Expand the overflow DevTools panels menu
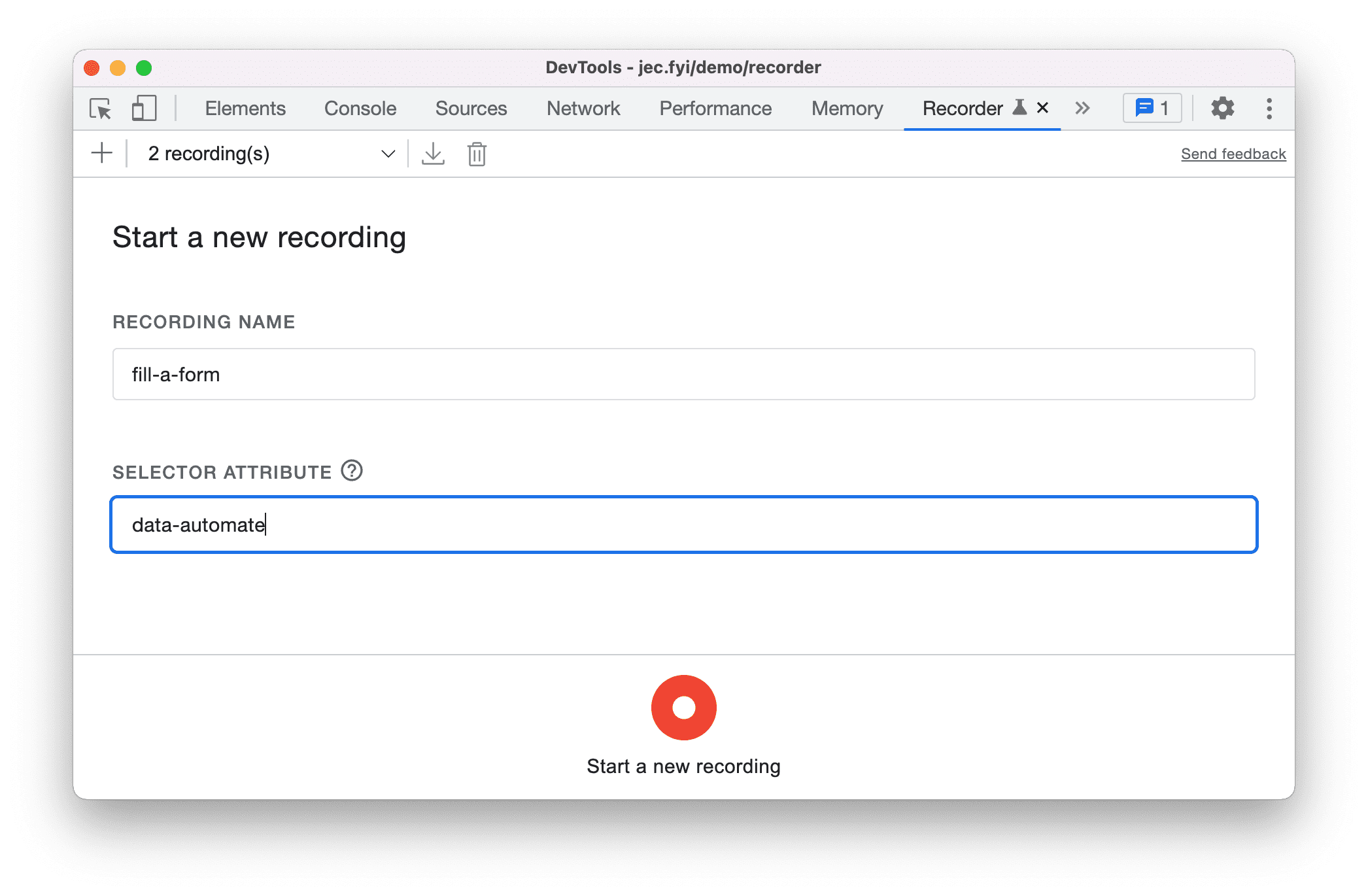Image resolution: width=1368 pixels, height=896 pixels. (x=1083, y=108)
